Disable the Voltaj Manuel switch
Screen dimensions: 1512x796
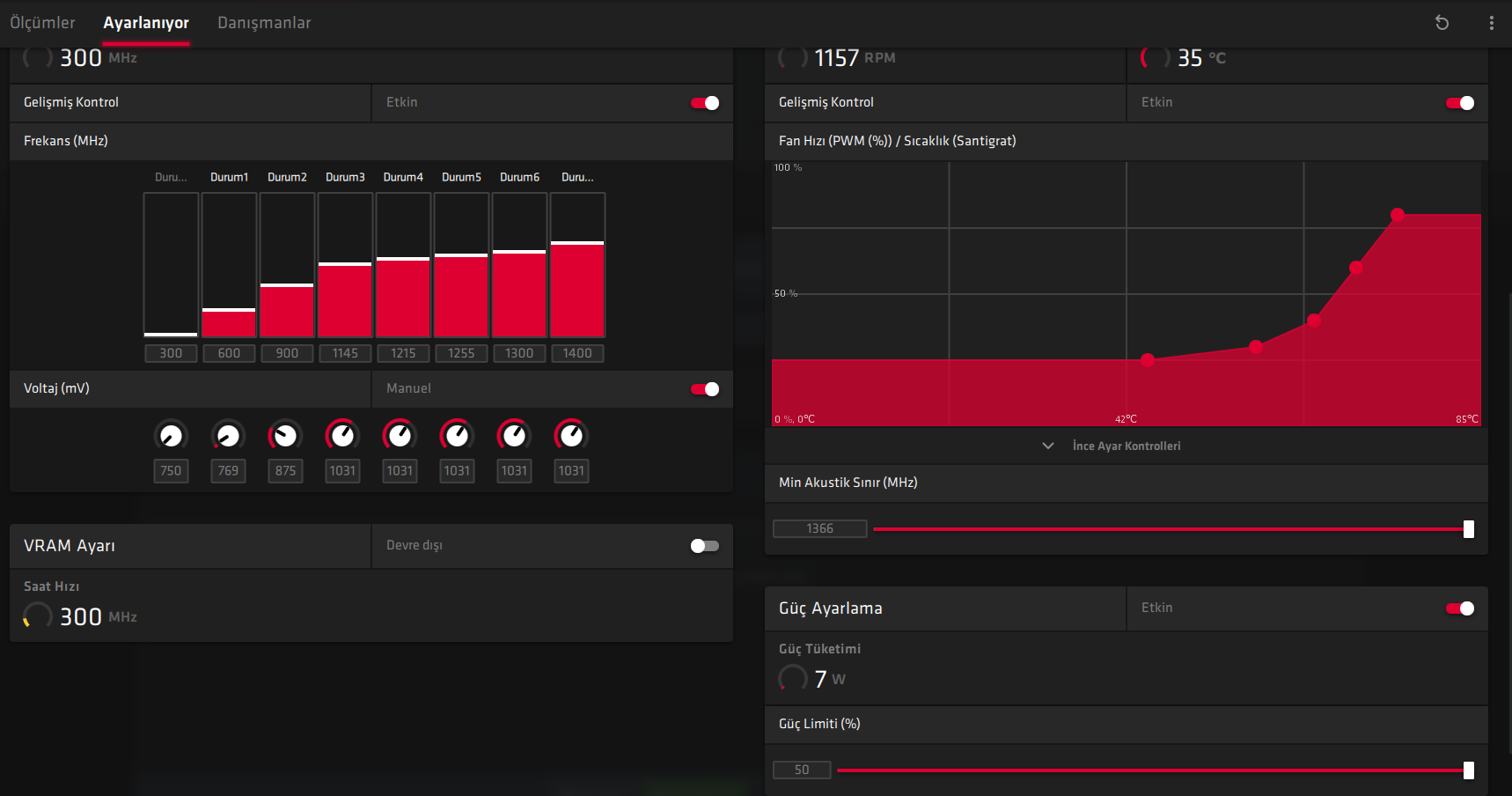coord(705,389)
